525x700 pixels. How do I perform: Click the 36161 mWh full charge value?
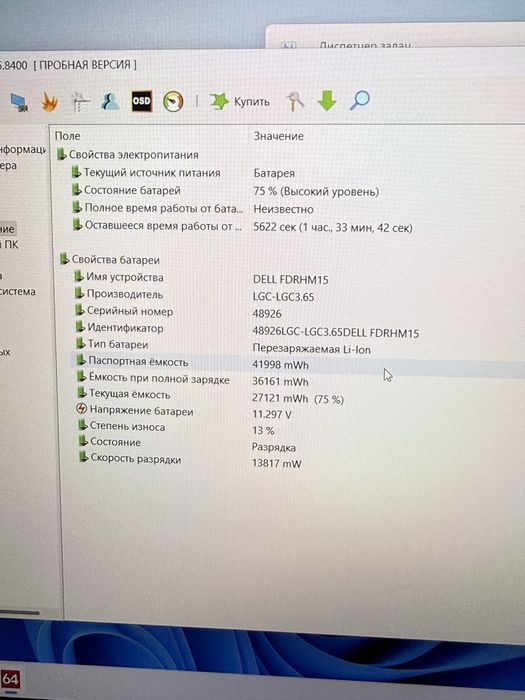pyautogui.click(x=280, y=382)
